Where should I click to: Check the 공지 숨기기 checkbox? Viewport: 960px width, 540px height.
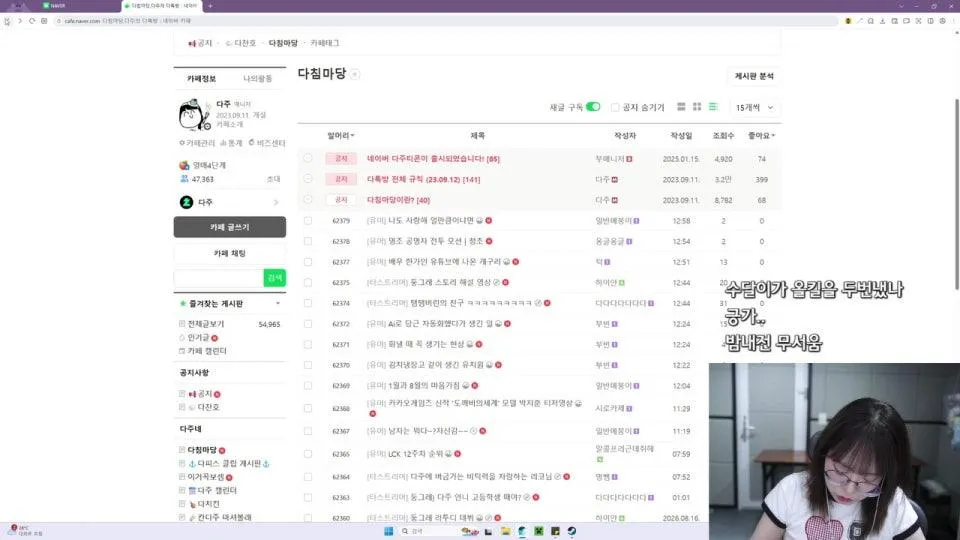(x=615, y=107)
